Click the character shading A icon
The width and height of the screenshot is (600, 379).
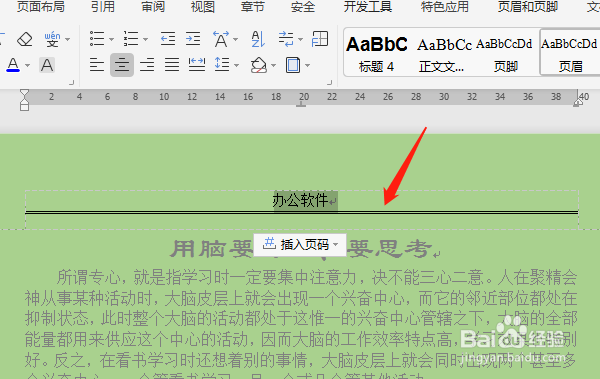pyautogui.click(x=47, y=65)
